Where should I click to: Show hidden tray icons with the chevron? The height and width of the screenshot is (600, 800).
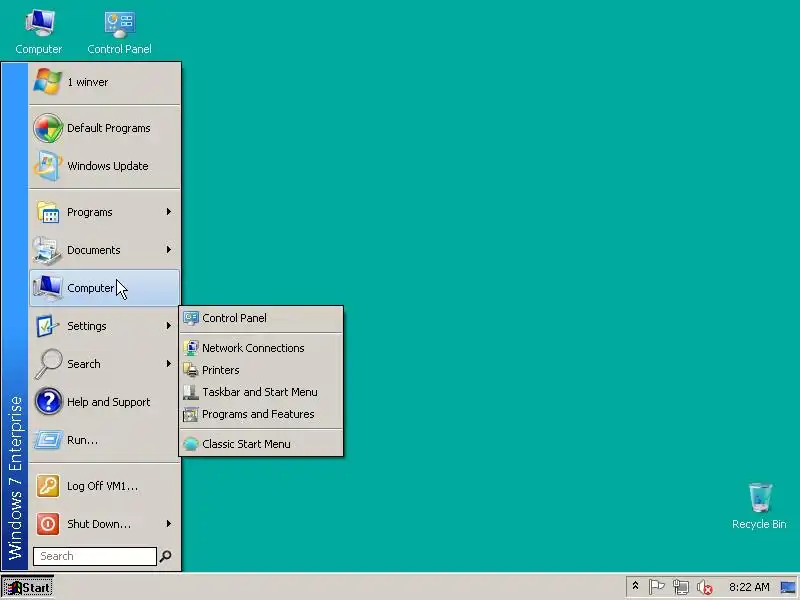[x=635, y=586]
